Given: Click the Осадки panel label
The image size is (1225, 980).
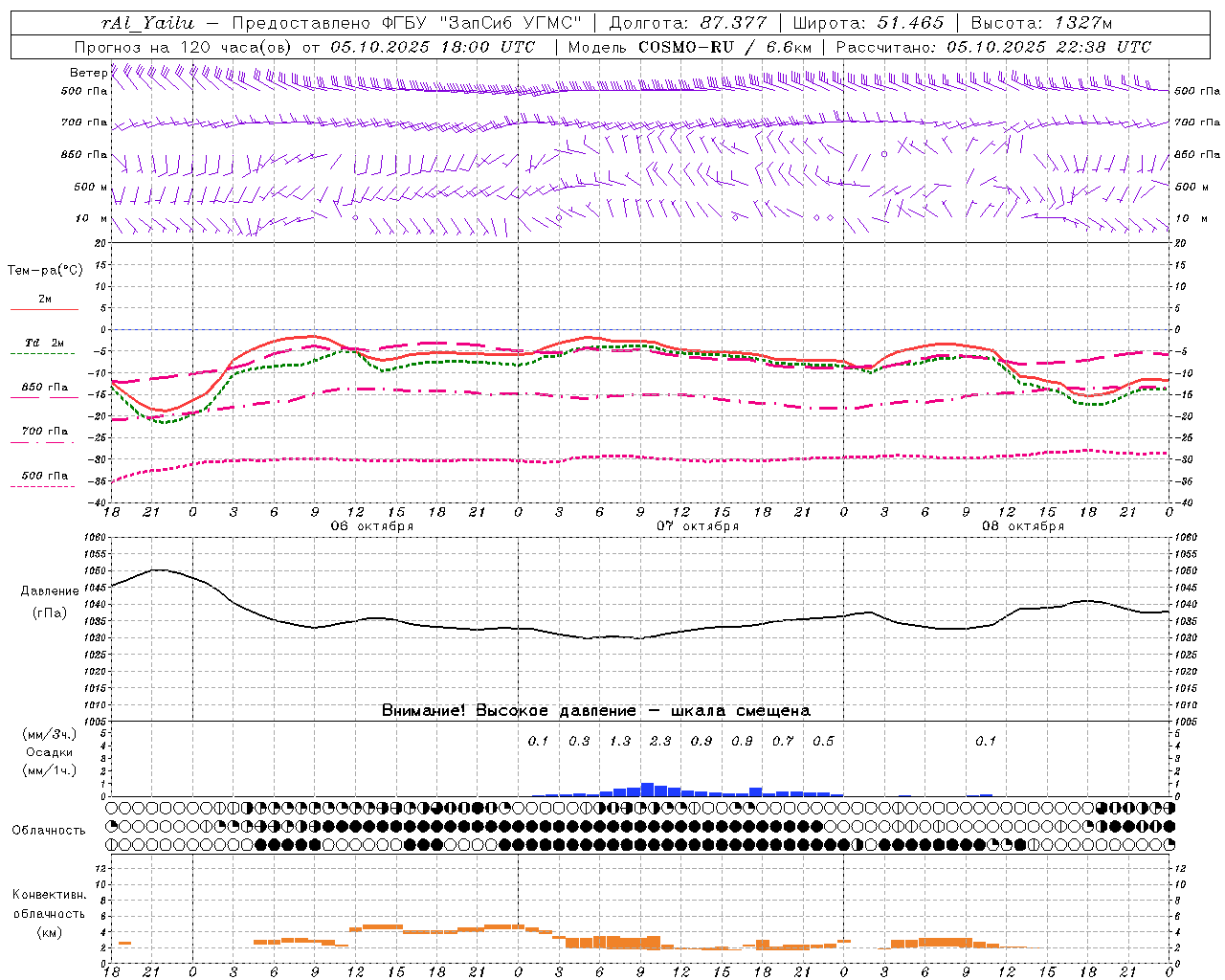Looking at the screenshot, I should tap(50, 752).
